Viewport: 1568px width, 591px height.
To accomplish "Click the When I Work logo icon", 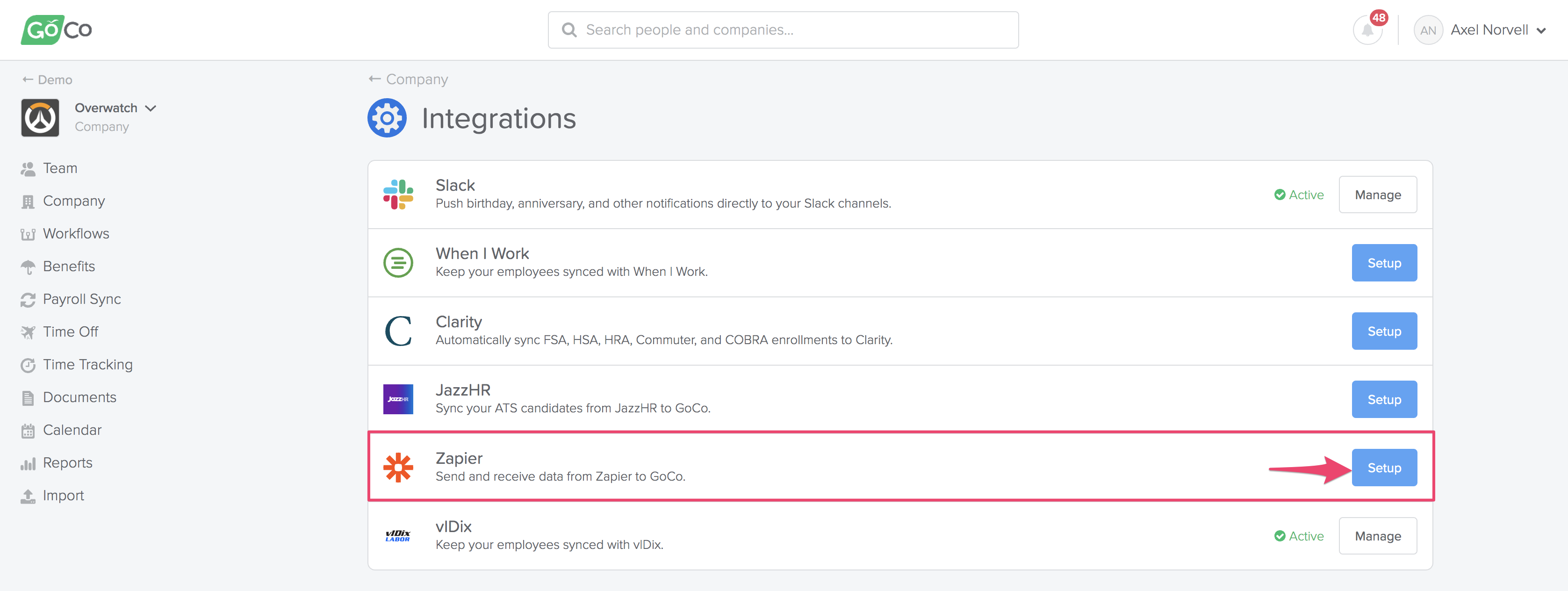I will tap(398, 263).
